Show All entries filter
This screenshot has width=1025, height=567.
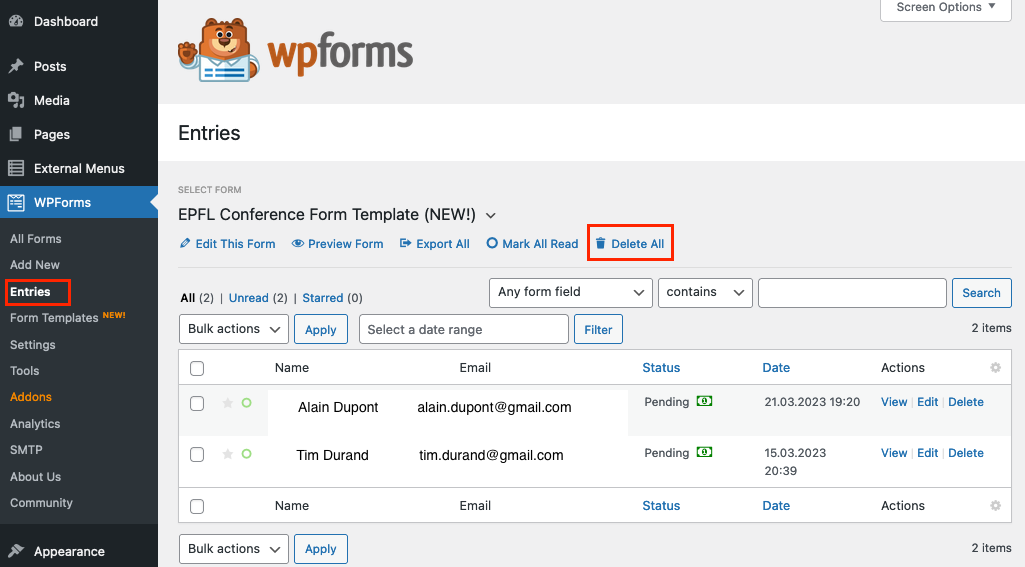coord(188,298)
